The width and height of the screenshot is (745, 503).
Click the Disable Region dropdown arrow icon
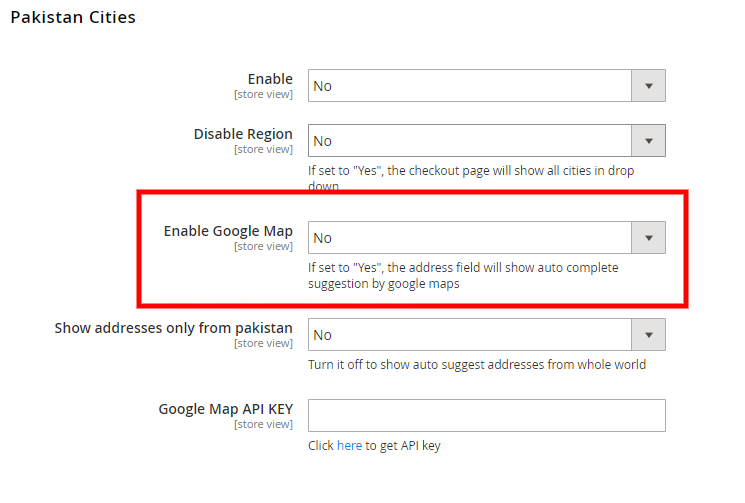pyautogui.click(x=649, y=141)
